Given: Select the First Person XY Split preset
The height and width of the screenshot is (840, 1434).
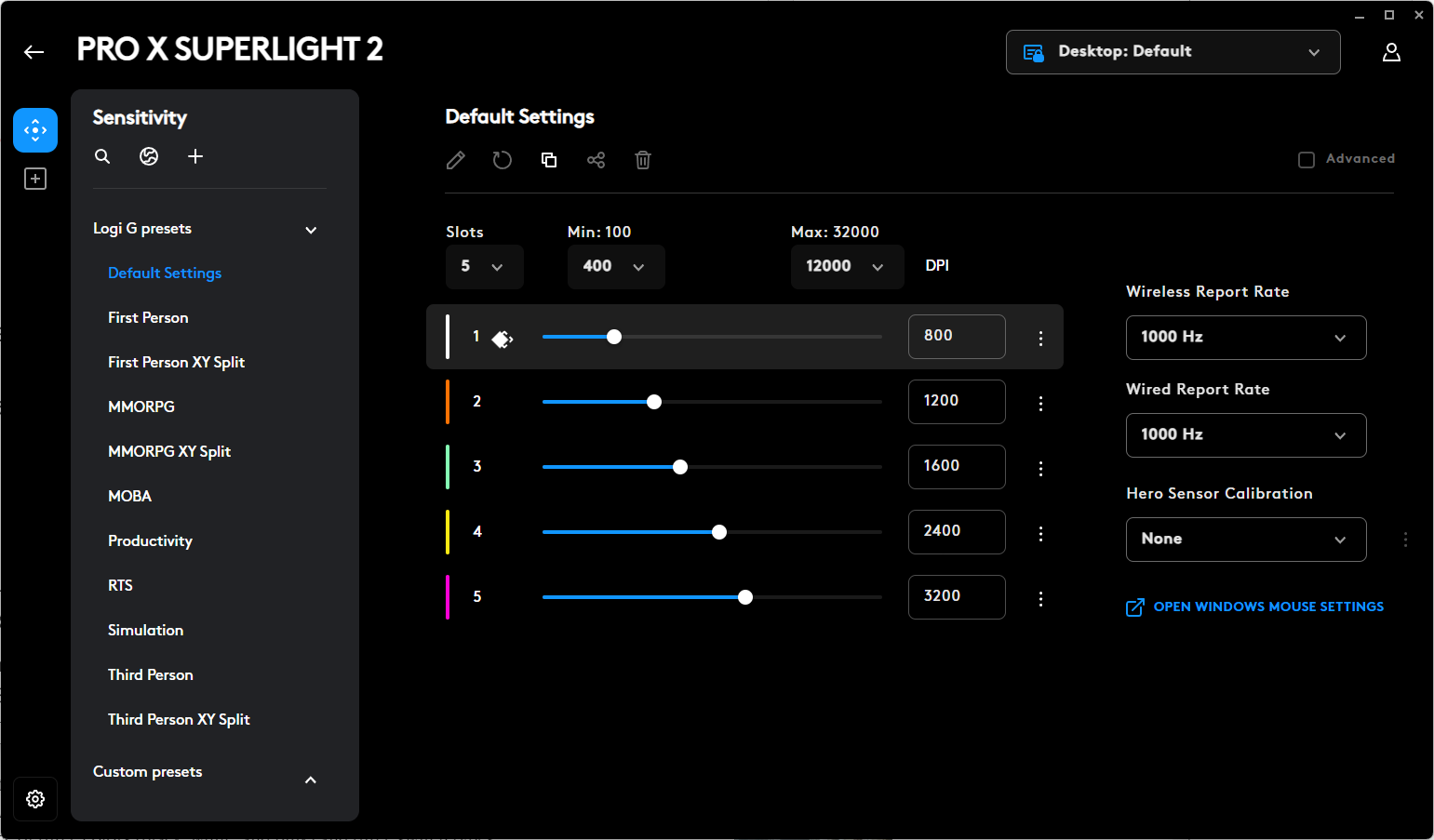Looking at the screenshot, I should click(x=176, y=362).
